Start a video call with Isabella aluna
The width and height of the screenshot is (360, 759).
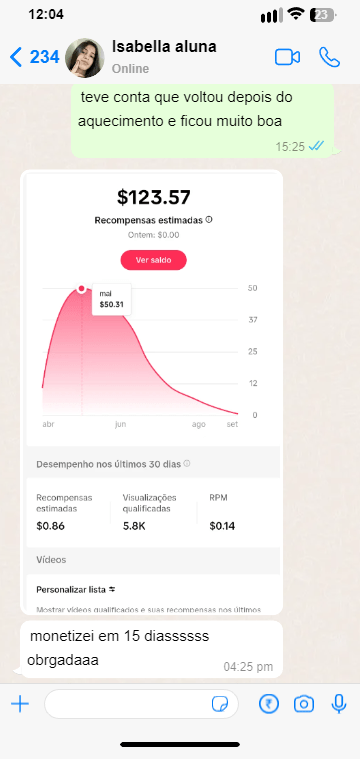287,57
